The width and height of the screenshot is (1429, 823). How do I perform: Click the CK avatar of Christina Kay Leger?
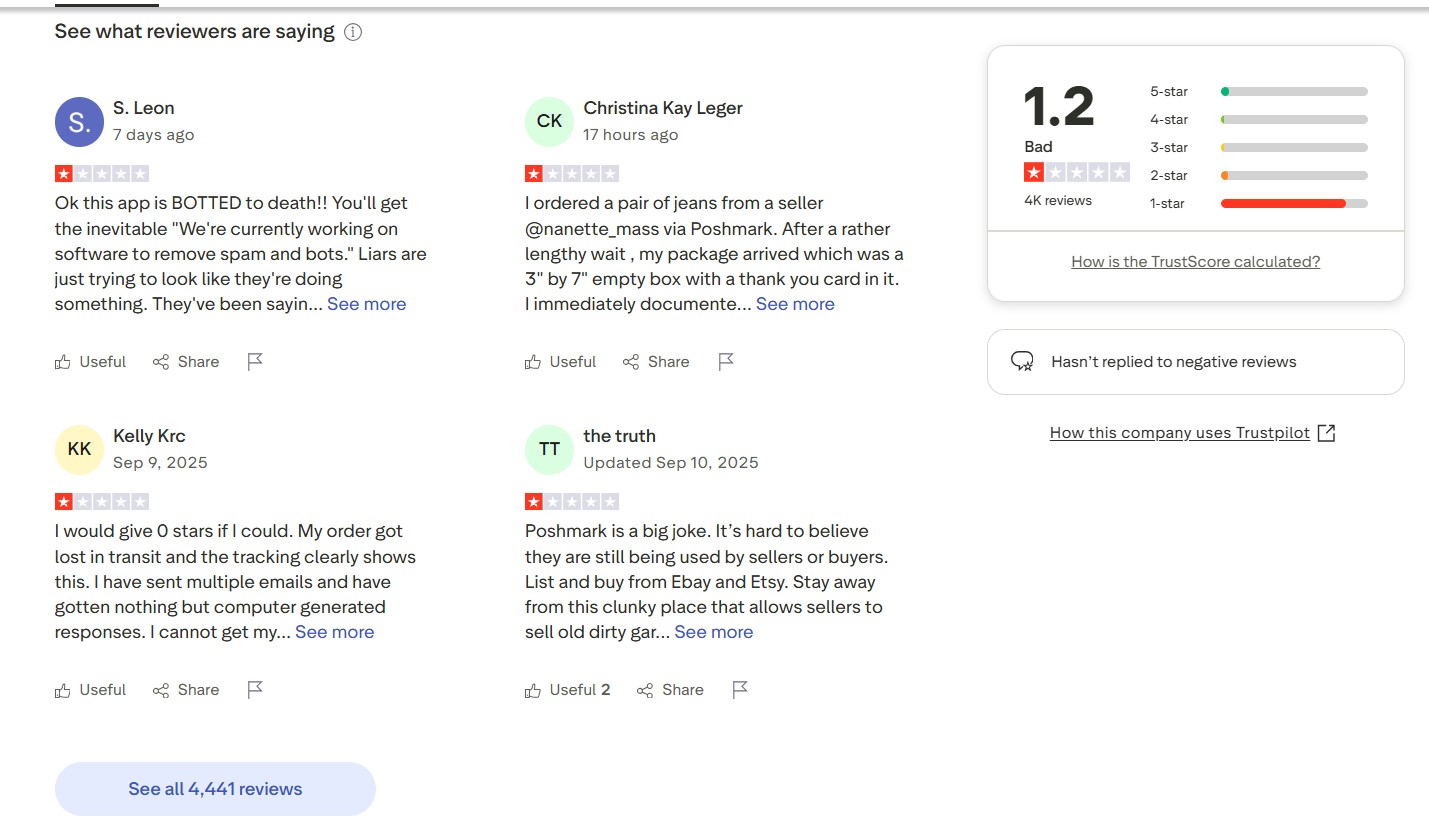click(549, 122)
